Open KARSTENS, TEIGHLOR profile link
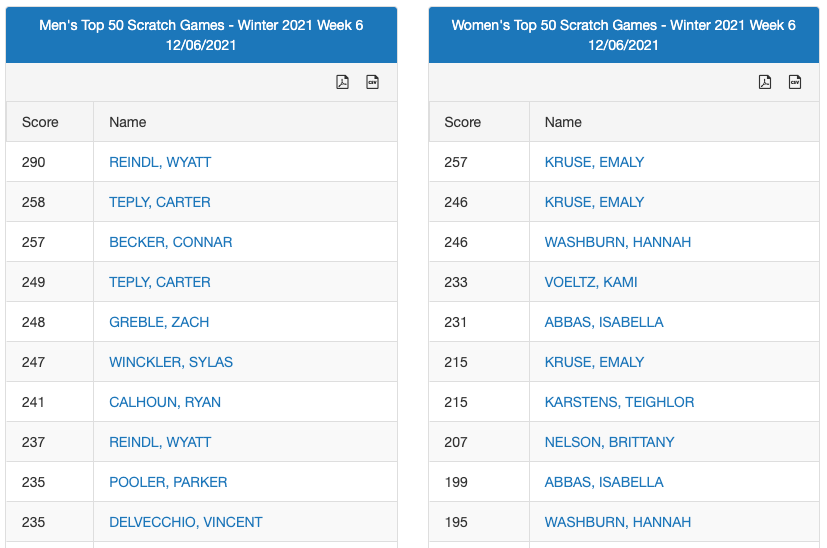Image resolution: width=827 pixels, height=548 pixels. click(x=619, y=402)
